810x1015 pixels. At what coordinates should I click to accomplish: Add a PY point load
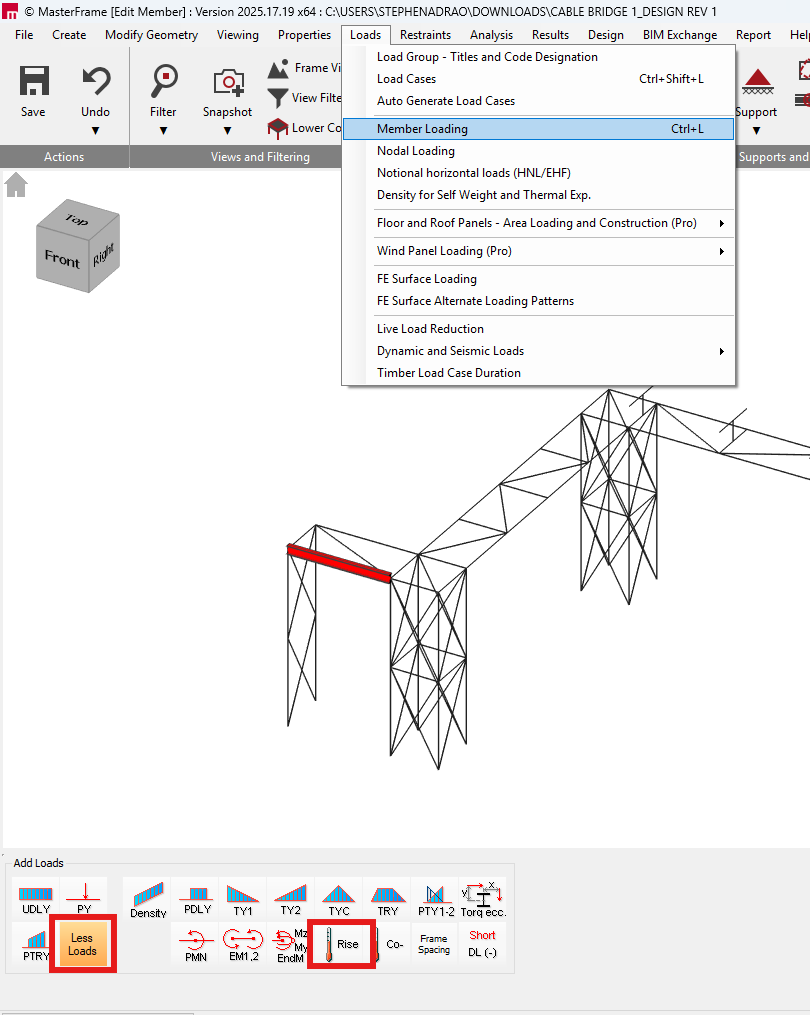[x=84, y=897]
